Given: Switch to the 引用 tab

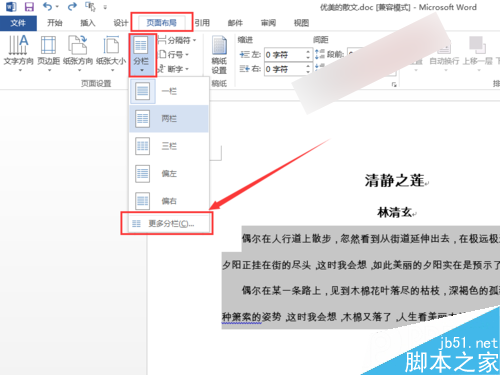Looking at the screenshot, I should point(202,23).
